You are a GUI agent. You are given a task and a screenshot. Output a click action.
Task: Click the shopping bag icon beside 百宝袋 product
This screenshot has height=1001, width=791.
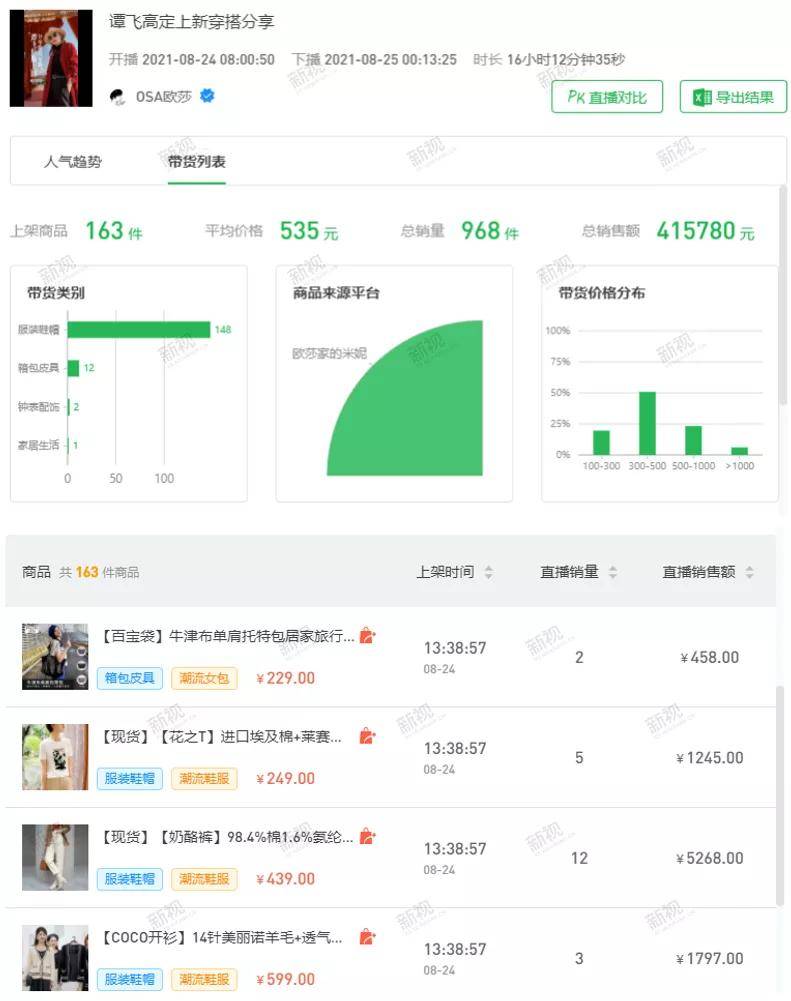(367, 635)
